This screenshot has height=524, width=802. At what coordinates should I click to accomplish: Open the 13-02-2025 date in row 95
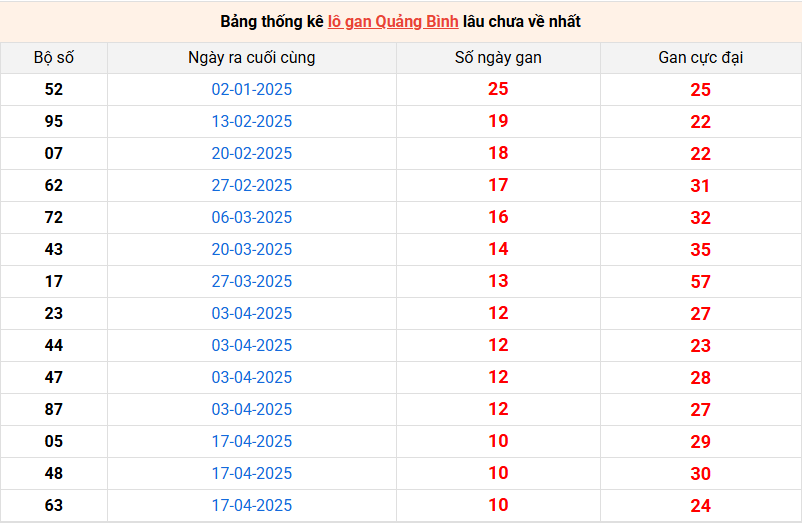(x=252, y=122)
